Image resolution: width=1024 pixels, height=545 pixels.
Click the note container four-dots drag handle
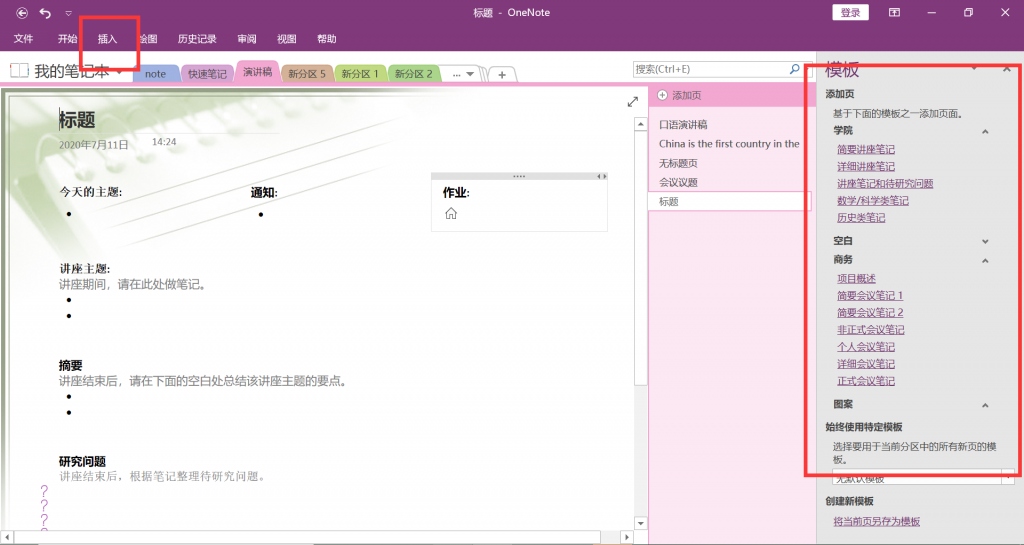tap(519, 176)
